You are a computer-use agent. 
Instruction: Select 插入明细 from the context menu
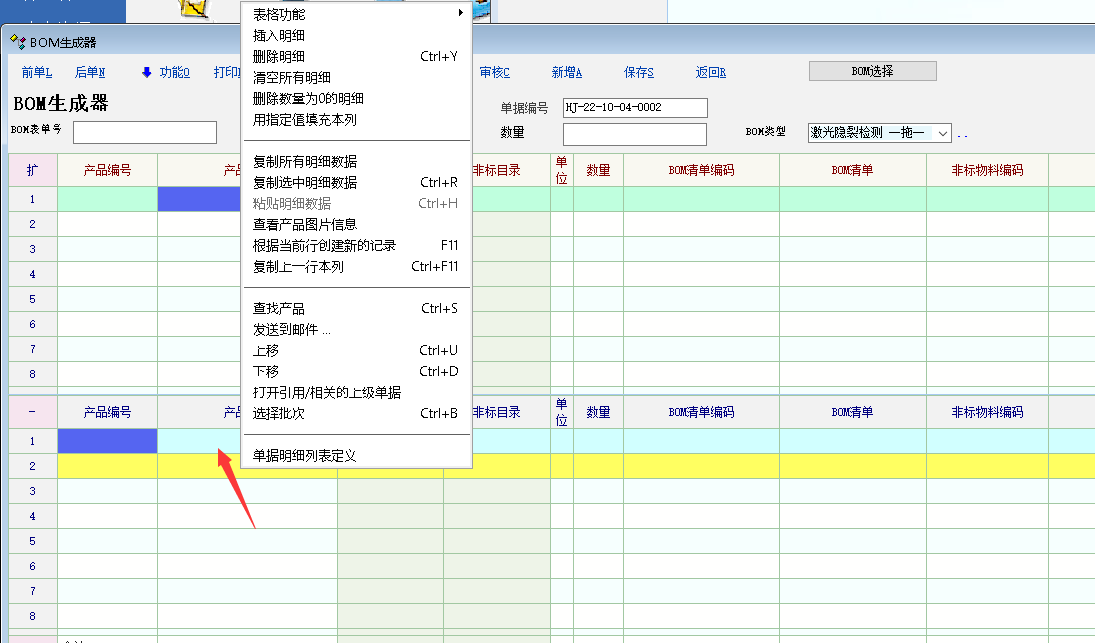[x=279, y=35]
